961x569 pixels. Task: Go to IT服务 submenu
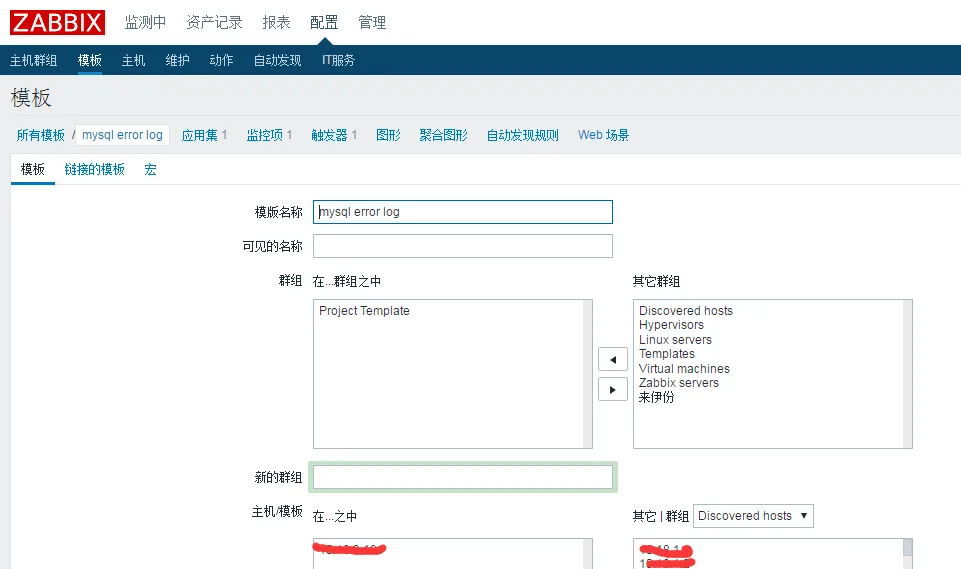tap(338, 60)
